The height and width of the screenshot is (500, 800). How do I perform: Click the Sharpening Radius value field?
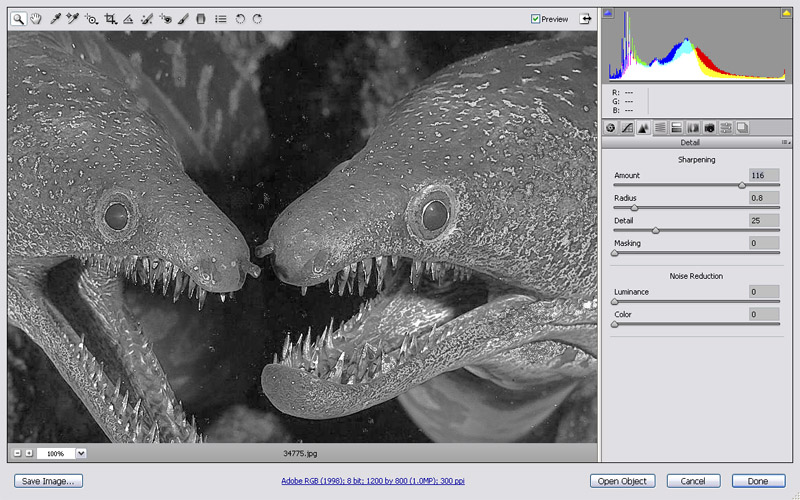[763, 198]
